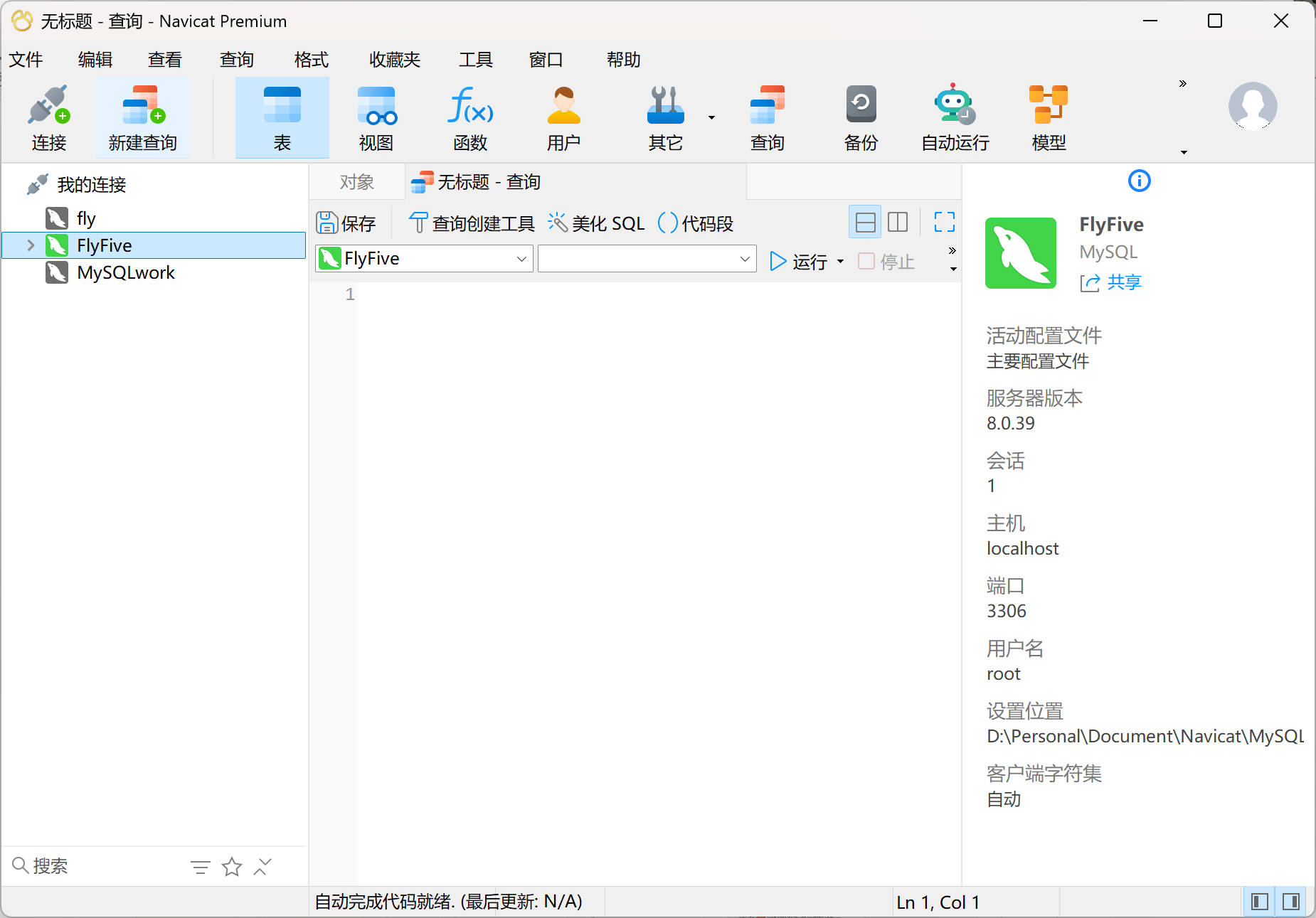1316x918 pixels.
Task: Click the 共享 (Share) link
Action: pyautogui.click(x=1110, y=282)
